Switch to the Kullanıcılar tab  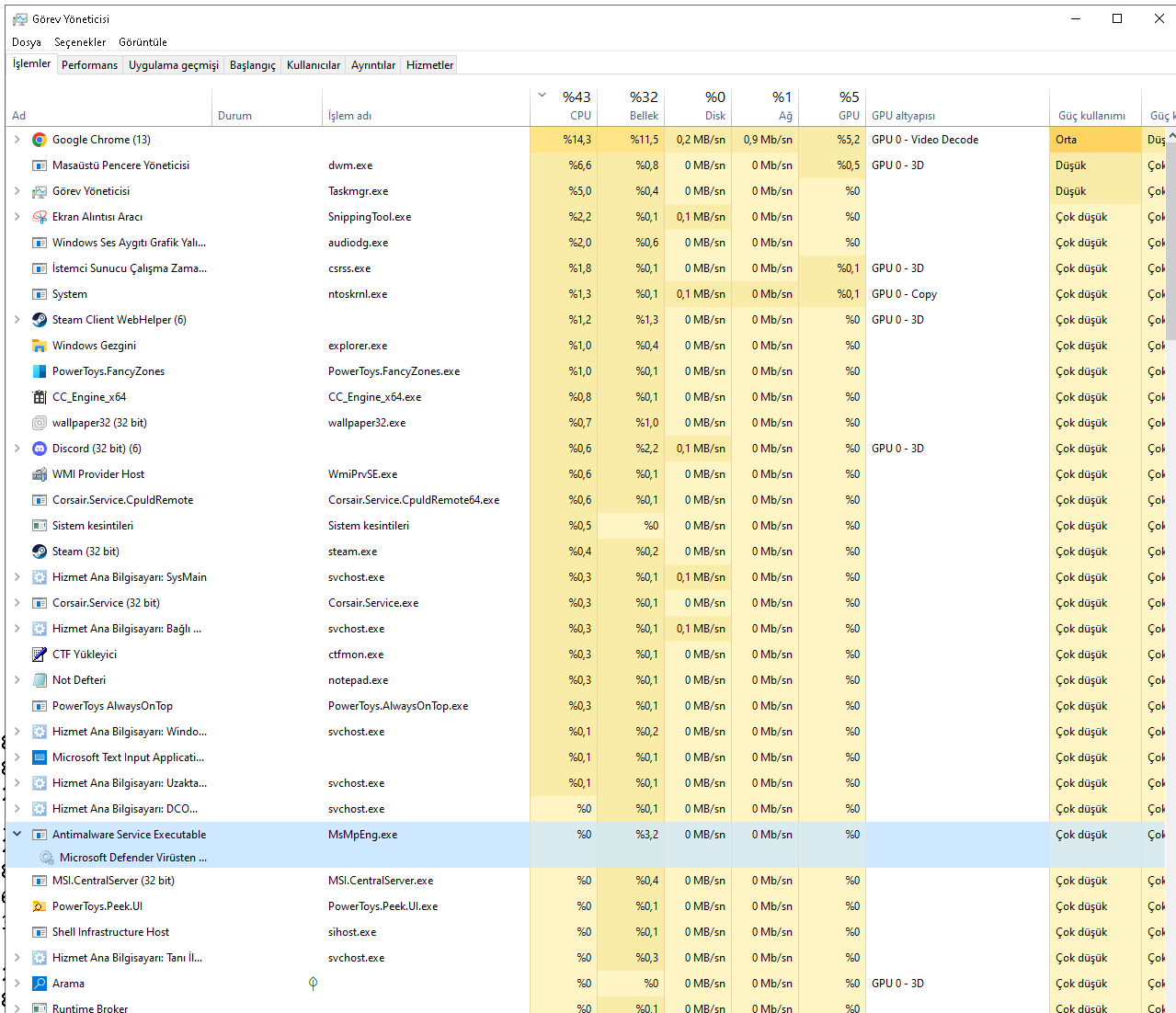[314, 65]
